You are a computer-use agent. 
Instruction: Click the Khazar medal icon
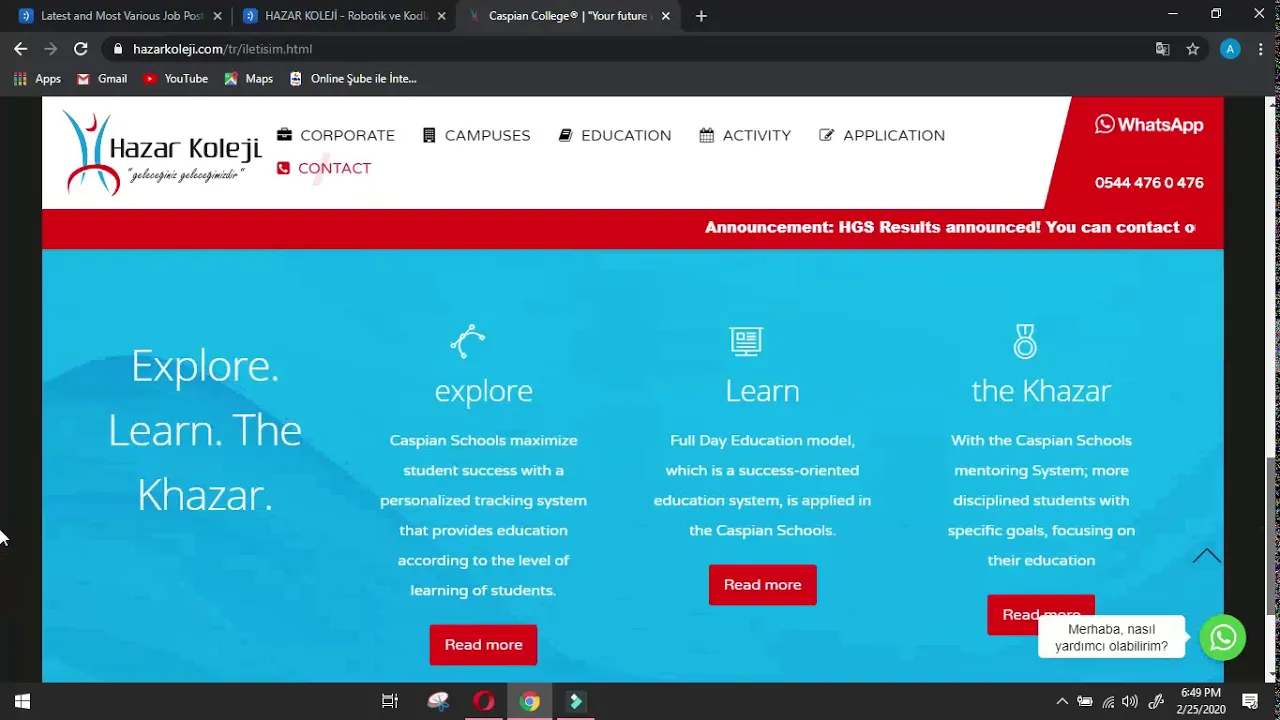point(1025,341)
